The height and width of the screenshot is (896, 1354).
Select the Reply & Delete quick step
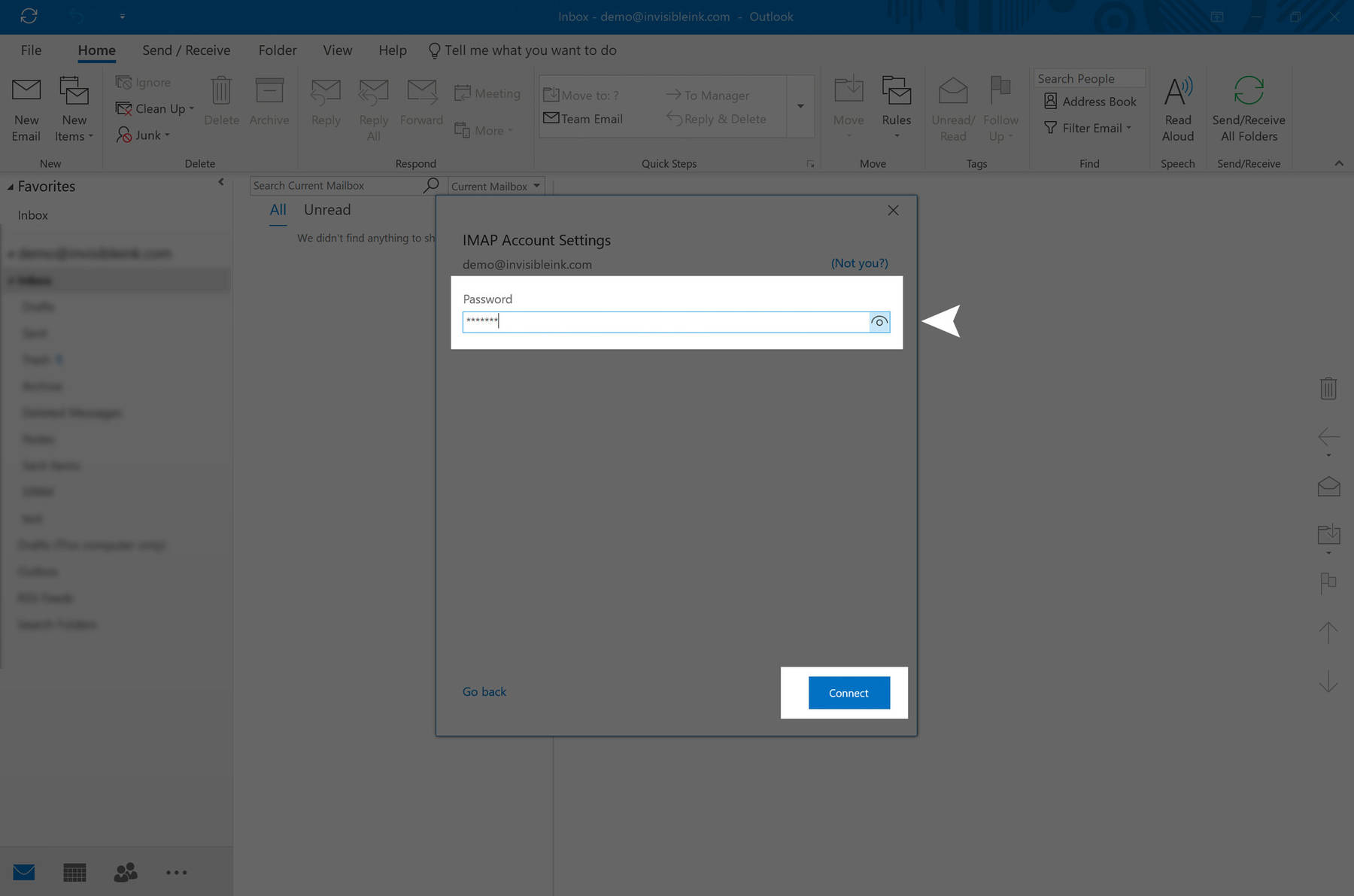(x=716, y=118)
